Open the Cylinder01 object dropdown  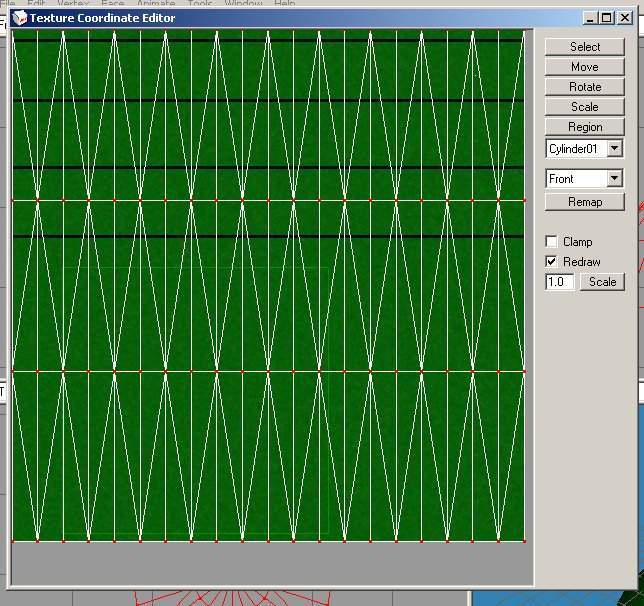pos(614,149)
